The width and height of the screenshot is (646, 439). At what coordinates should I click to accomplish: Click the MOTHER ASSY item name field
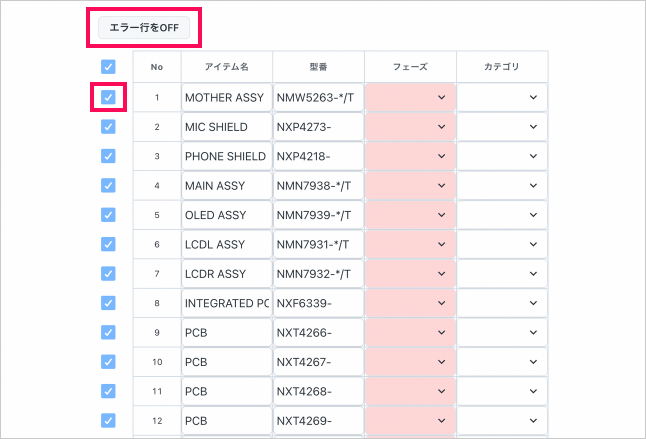pos(225,98)
